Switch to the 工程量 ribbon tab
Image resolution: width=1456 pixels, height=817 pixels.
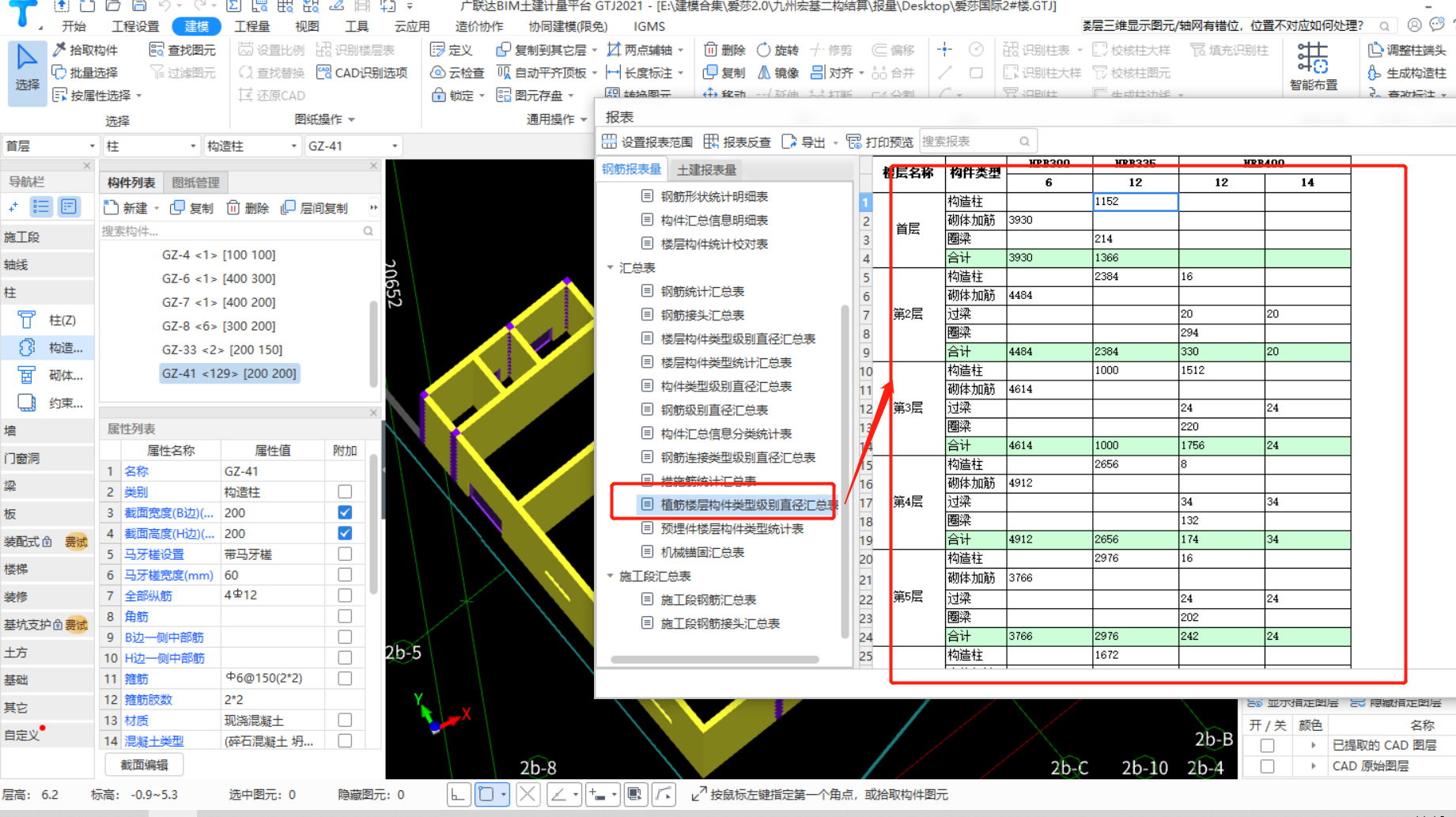click(x=252, y=26)
